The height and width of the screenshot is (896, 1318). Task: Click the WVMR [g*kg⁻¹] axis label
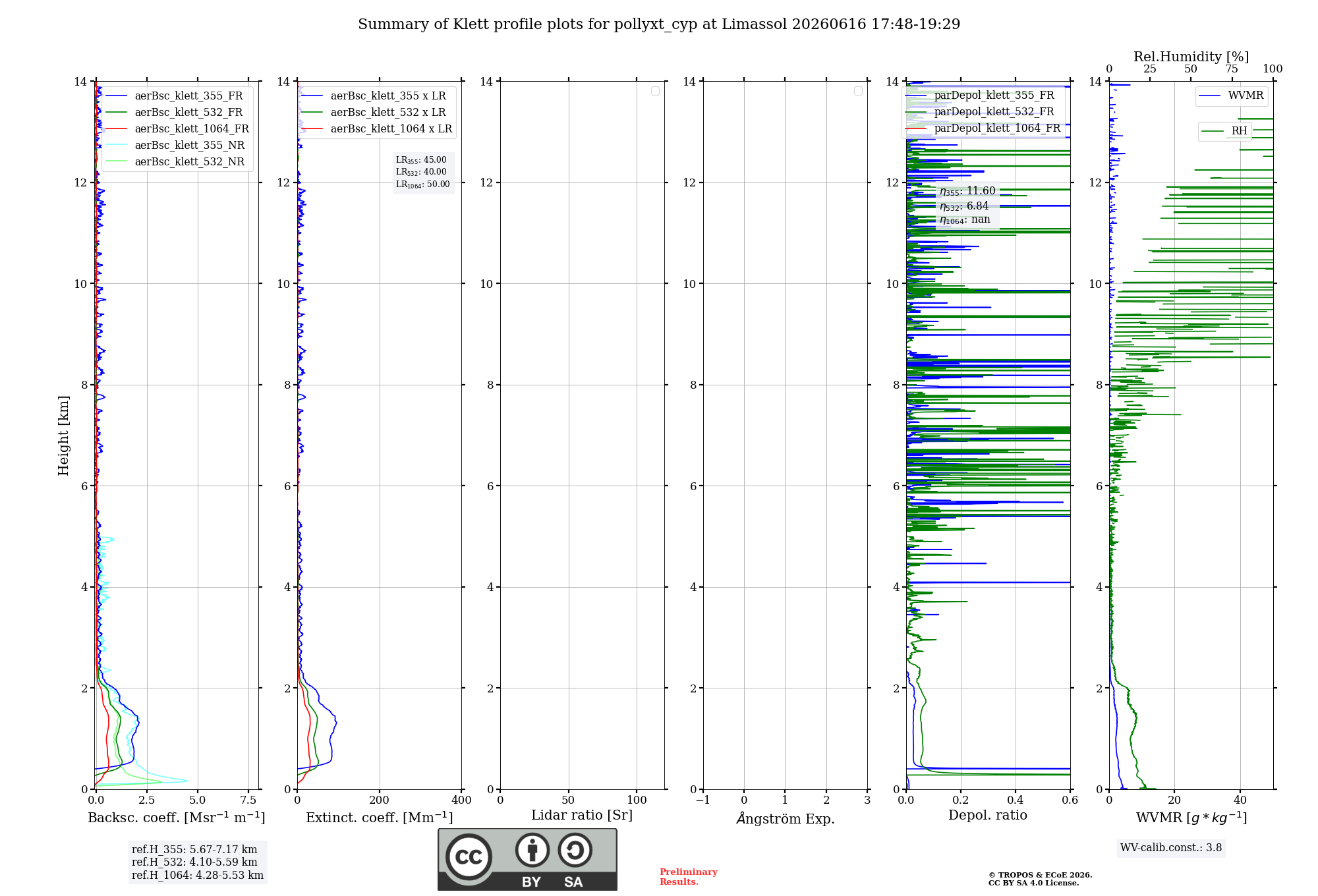1191,818
